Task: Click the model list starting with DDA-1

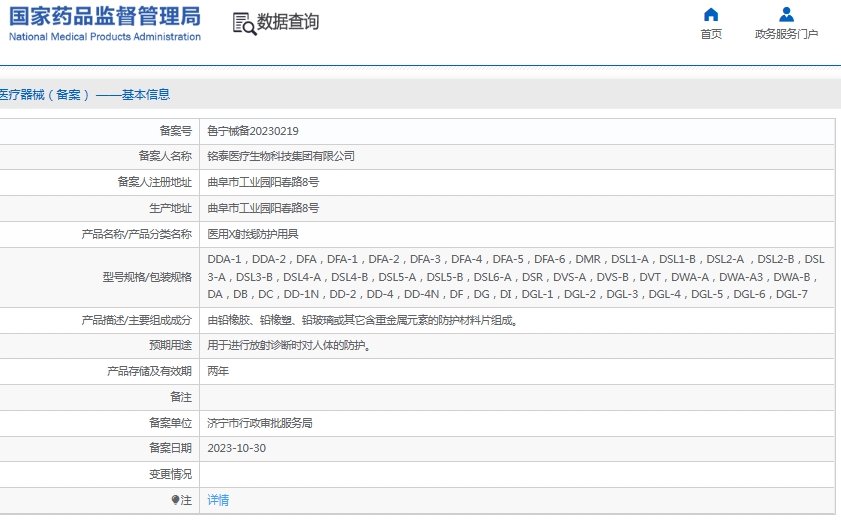Action: (x=516, y=277)
